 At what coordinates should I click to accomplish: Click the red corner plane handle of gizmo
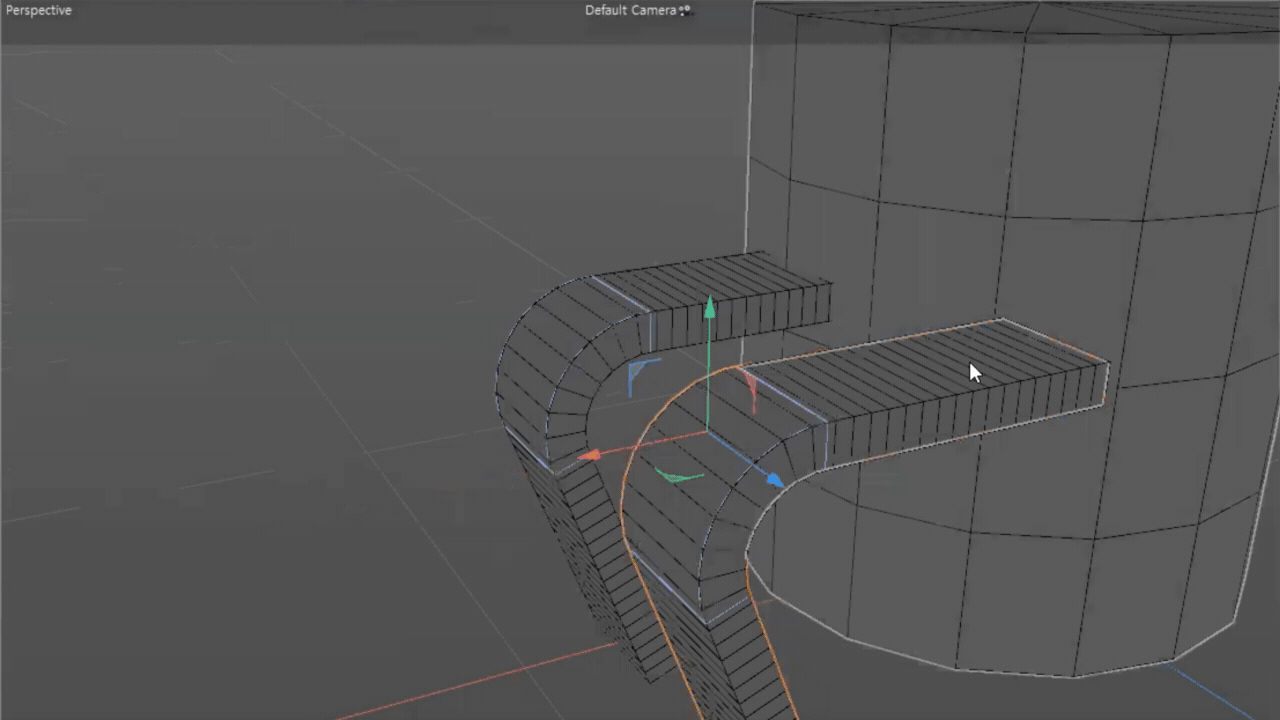[750, 390]
